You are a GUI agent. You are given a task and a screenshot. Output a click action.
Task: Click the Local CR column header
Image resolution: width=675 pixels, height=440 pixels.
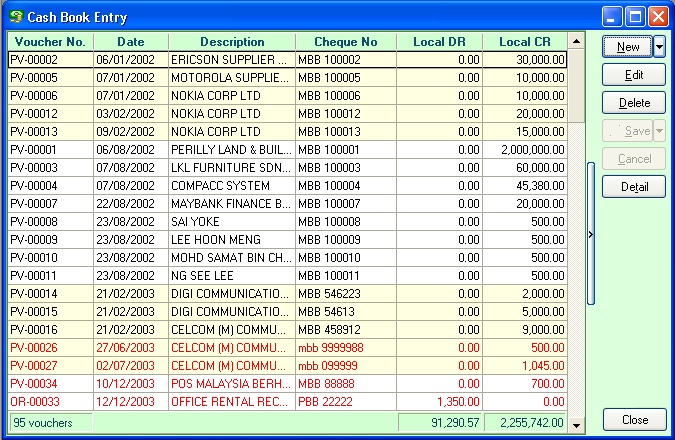pos(525,42)
